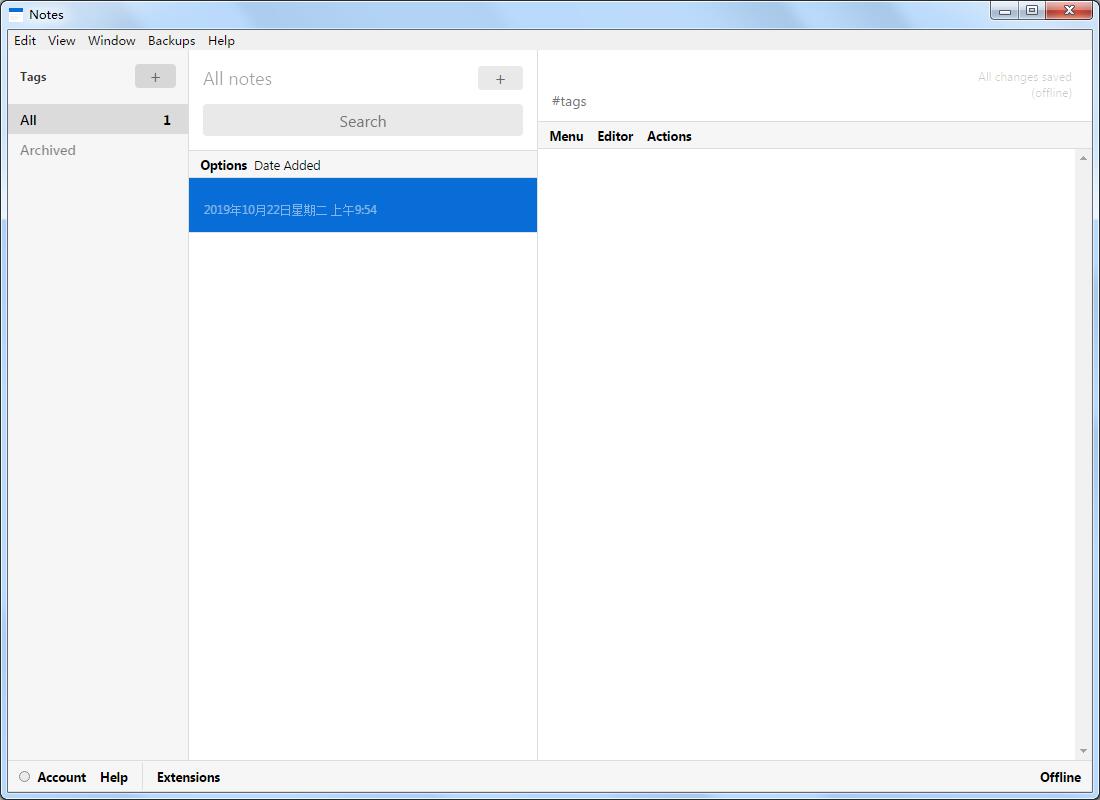Screen dimensions: 1100x800
Task: Click Account in the bottom bar
Action: 61,777
